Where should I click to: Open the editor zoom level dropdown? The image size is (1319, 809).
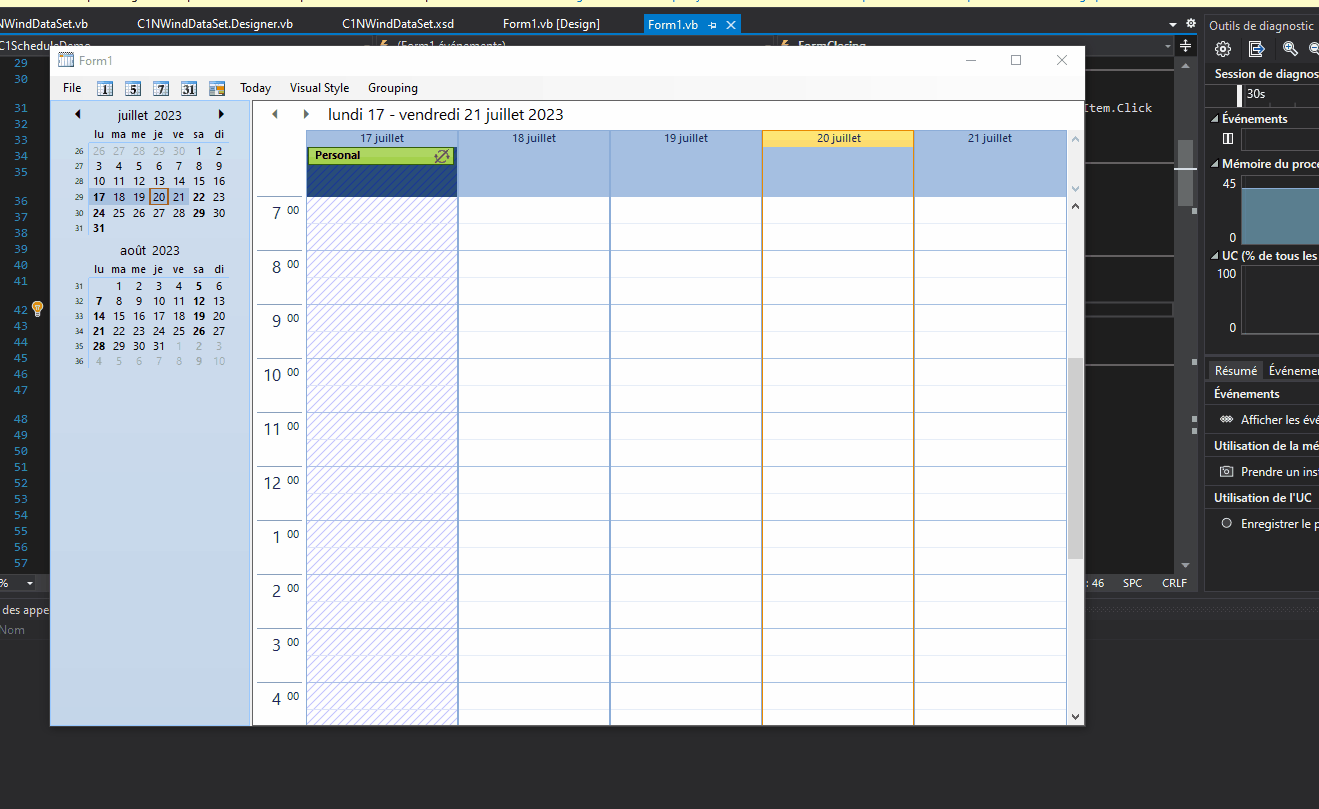click(x=29, y=583)
